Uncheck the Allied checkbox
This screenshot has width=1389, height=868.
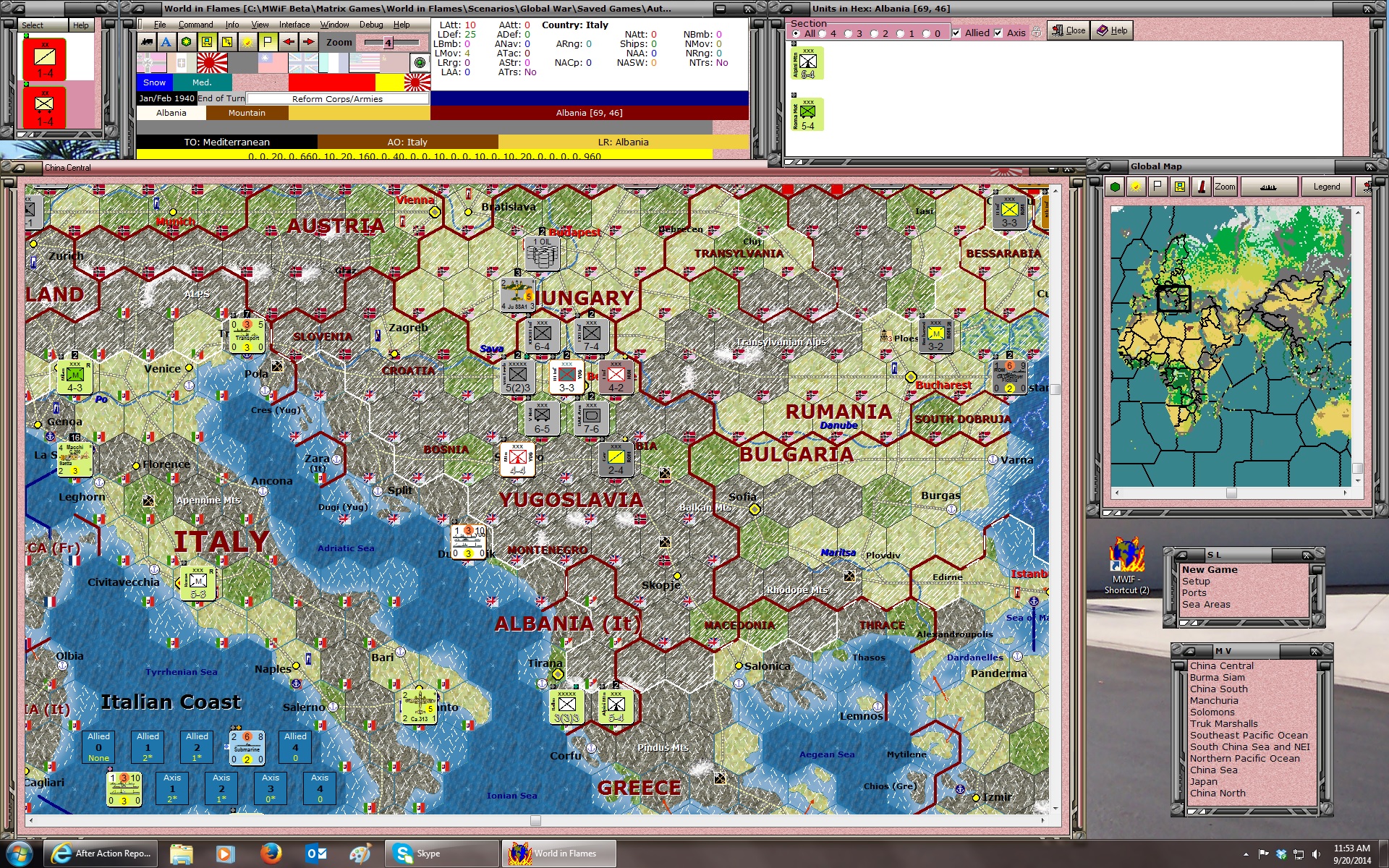coord(956,33)
